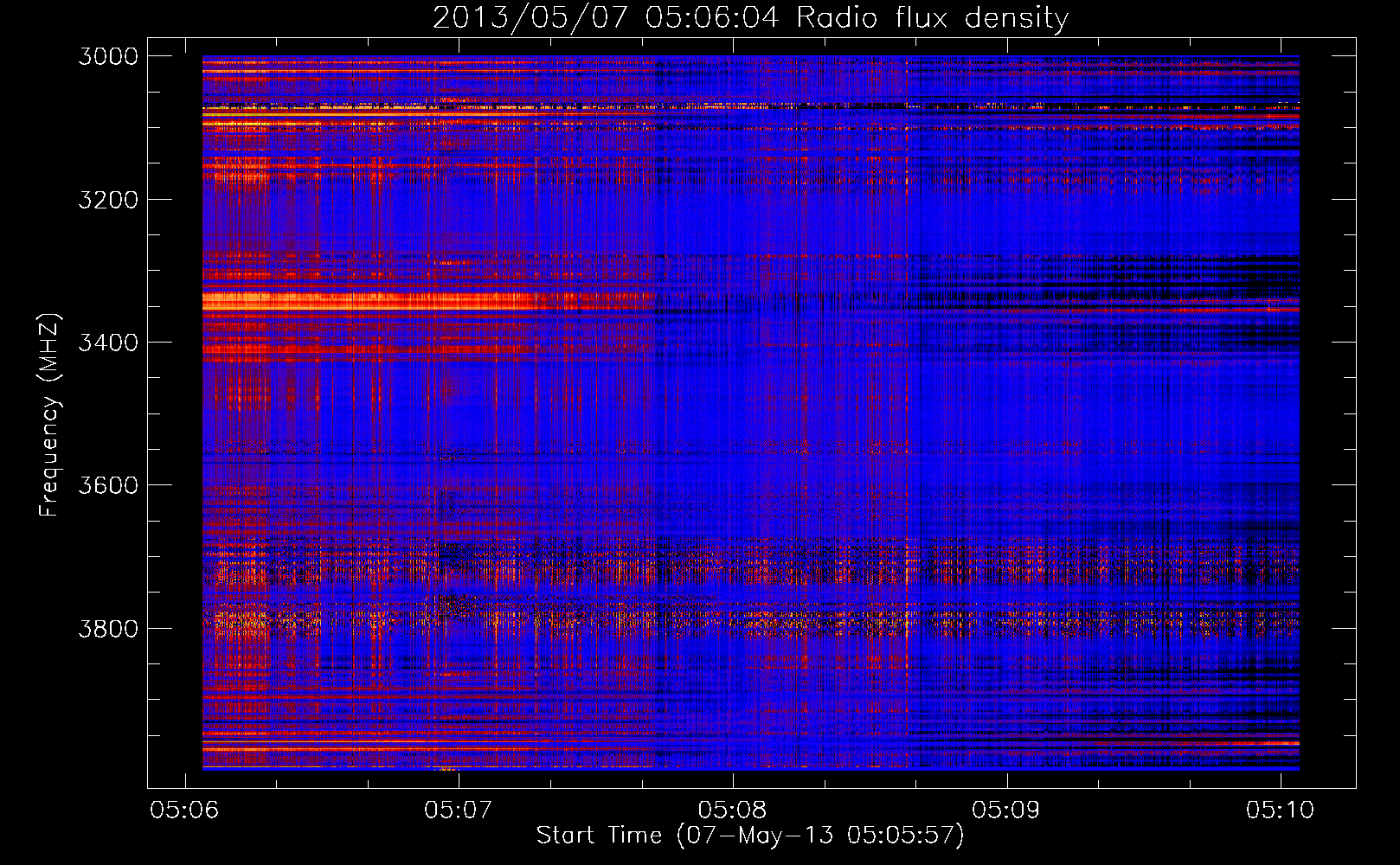Click the 3000 frequency tick label
This screenshot has height=865, width=1400.
pyautogui.click(x=108, y=56)
